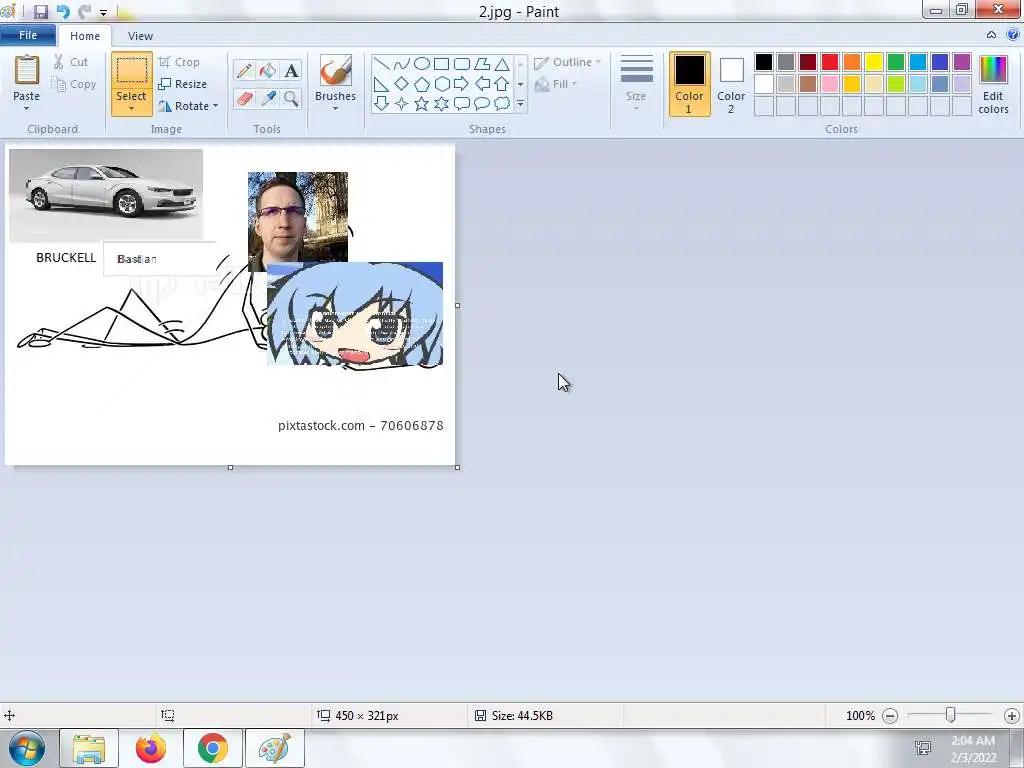Open Paint Help question mark icon
Viewport: 1024px width, 768px height.
1013,35
